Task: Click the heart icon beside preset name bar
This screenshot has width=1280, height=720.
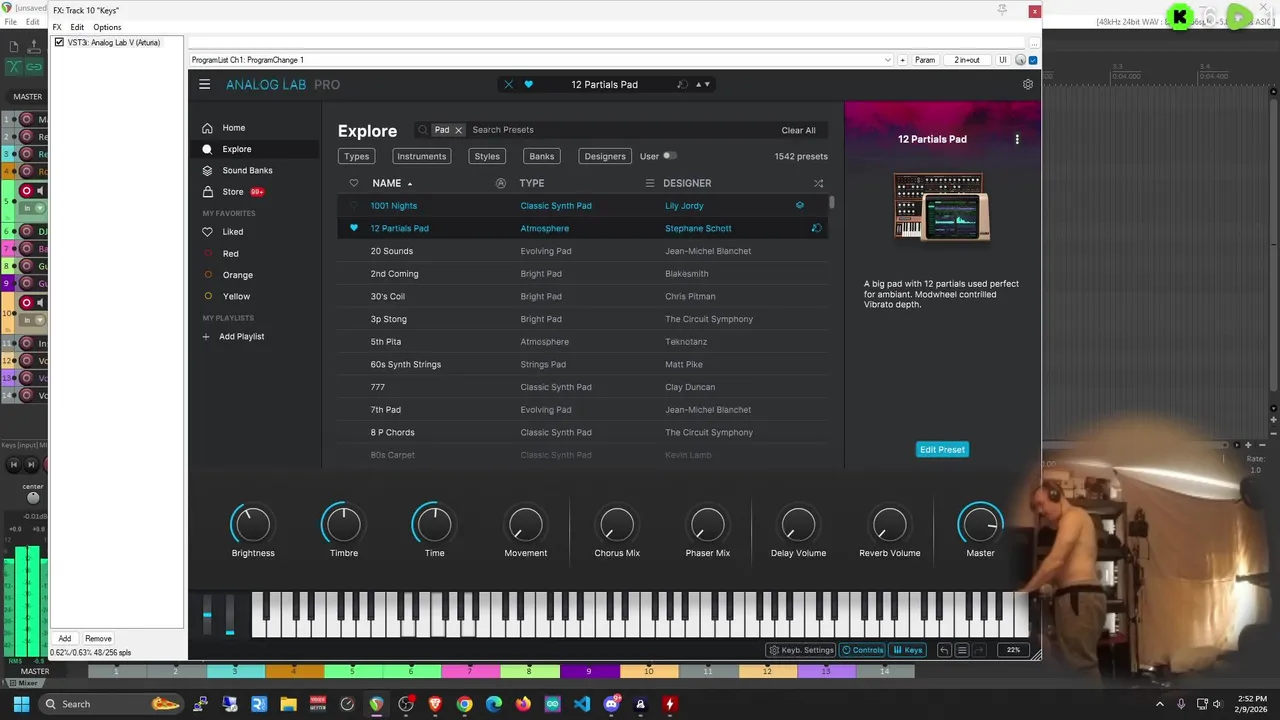Action: pos(528,85)
